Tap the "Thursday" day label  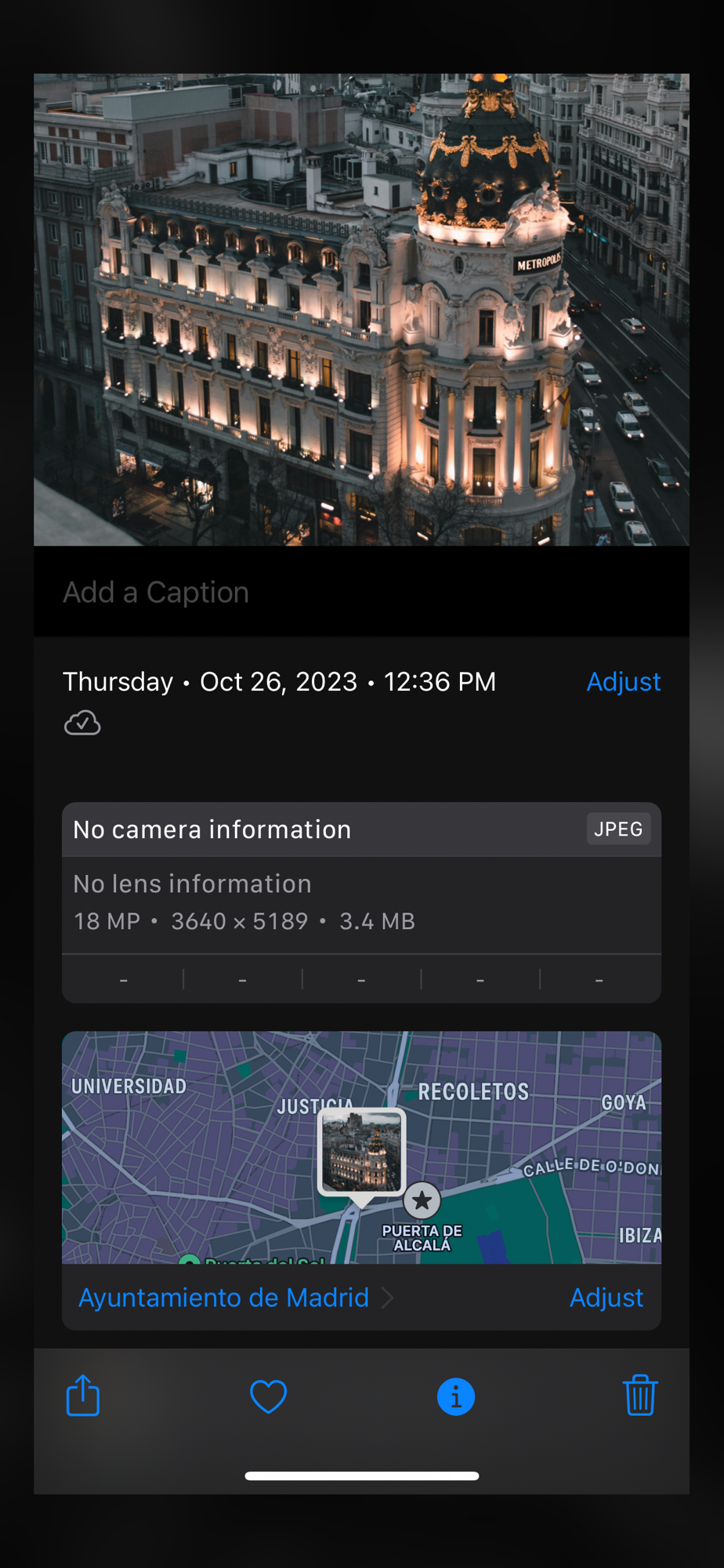[x=118, y=681]
